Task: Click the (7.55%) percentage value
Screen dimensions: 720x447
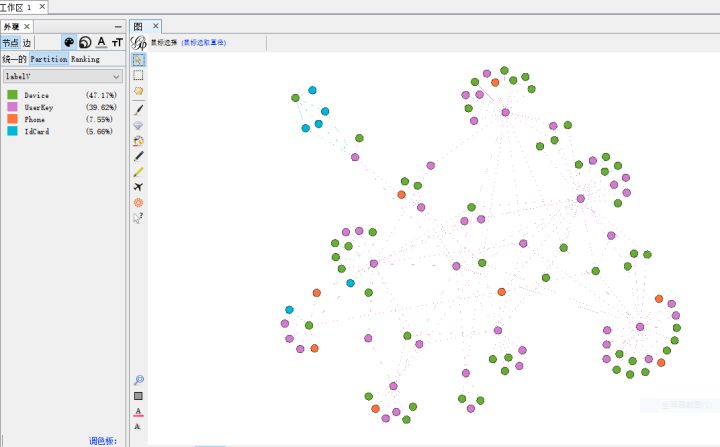Action: click(99, 119)
